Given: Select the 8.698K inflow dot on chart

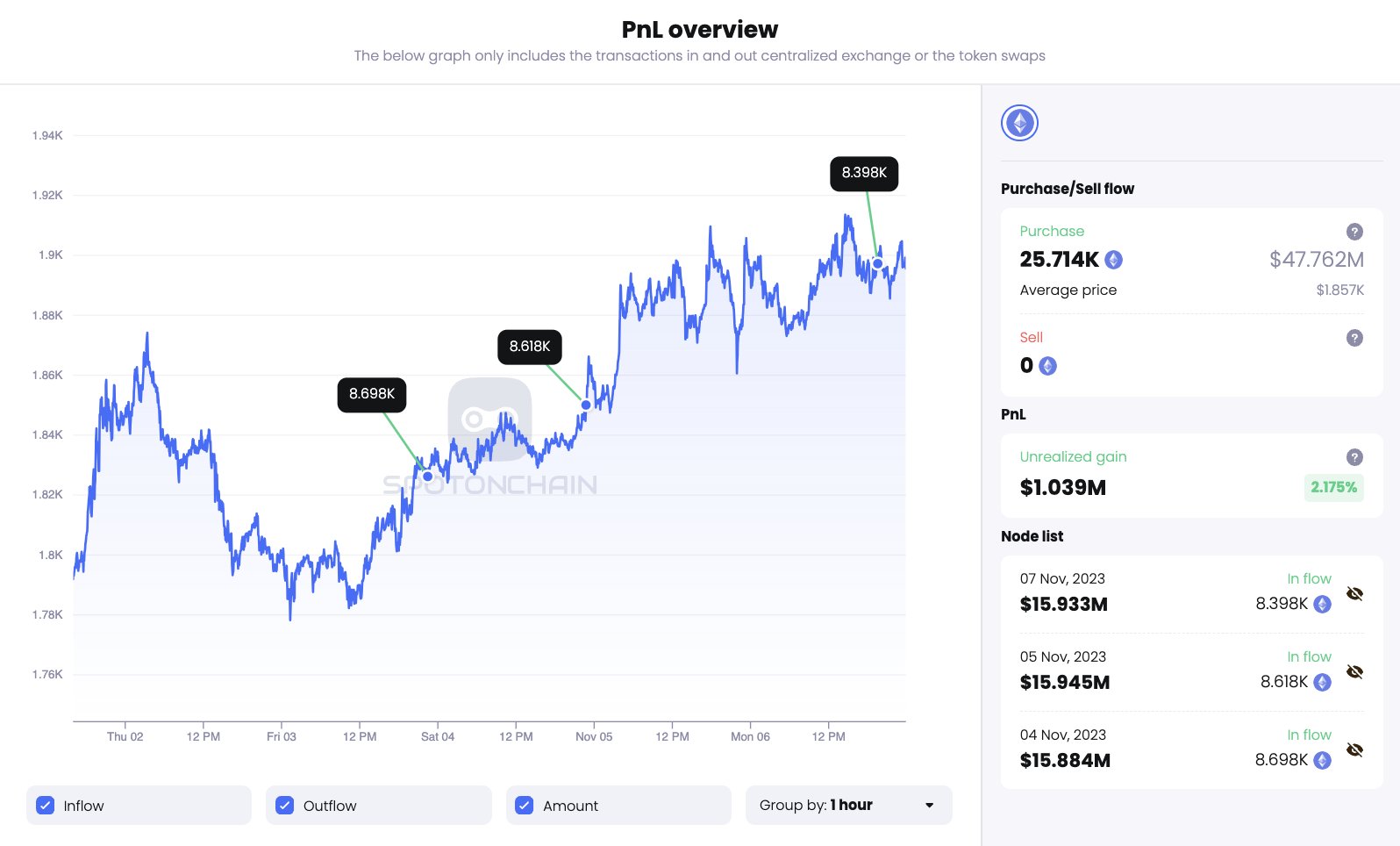Looking at the screenshot, I should tap(427, 477).
